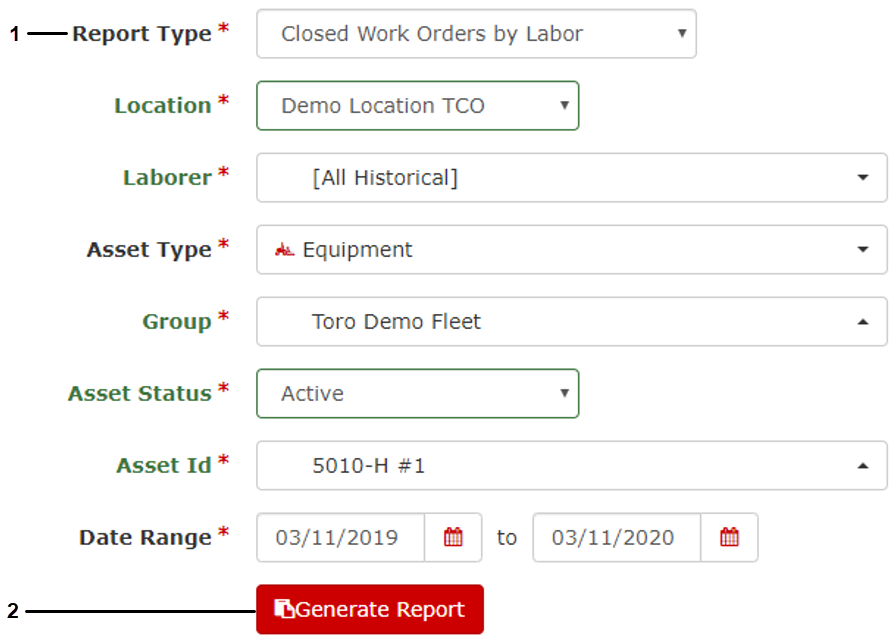The height and width of the screenshot is (641, 896).
Task: Open the start date calendar picker
Action: coord(453,538)
